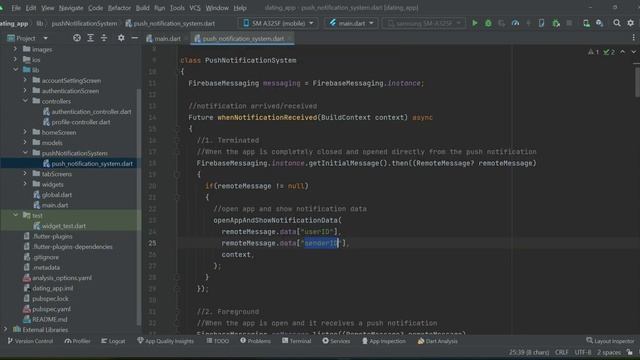The height and width of the screenshot is (360, 640).
Task: Open the Refactor menu
Action: coord(119,8)
